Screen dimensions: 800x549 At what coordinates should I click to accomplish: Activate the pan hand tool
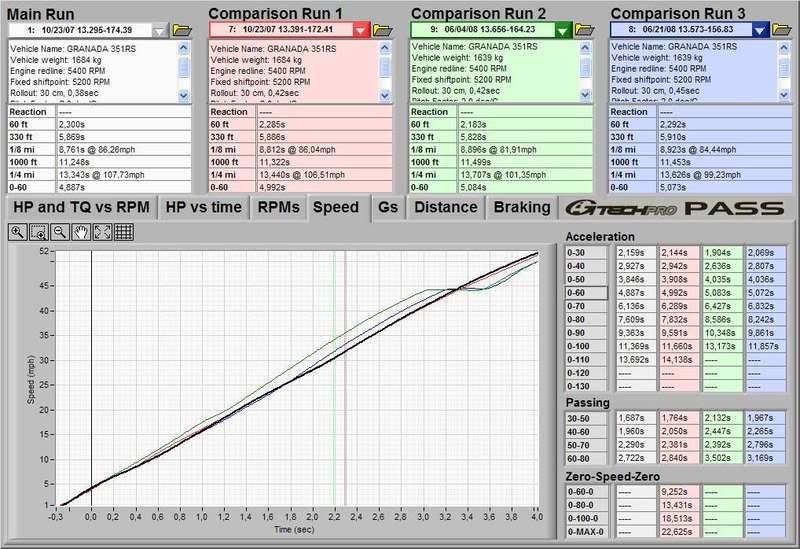tap(81, 232)
